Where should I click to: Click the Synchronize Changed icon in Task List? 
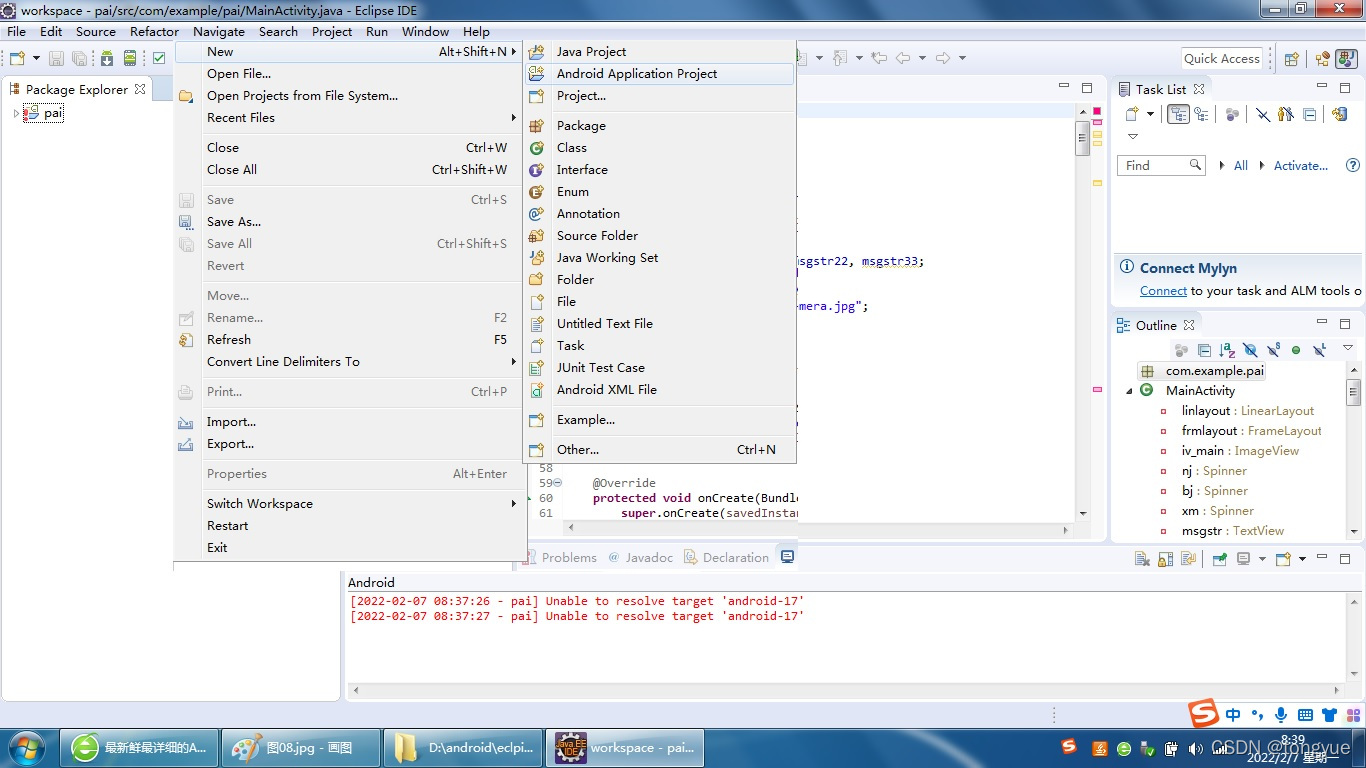[x=1340, y=114]
